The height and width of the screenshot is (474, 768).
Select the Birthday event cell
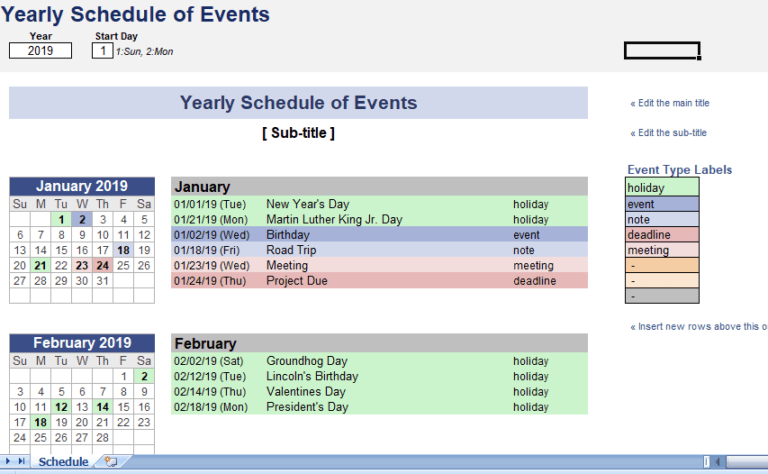tap(288, 235)
